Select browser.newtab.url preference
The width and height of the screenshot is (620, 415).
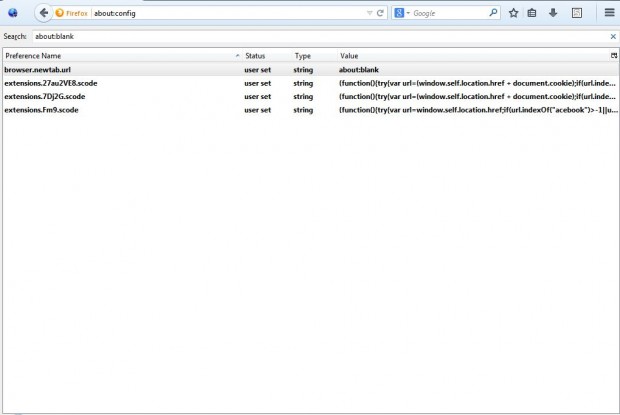click(x=311, y=70)
